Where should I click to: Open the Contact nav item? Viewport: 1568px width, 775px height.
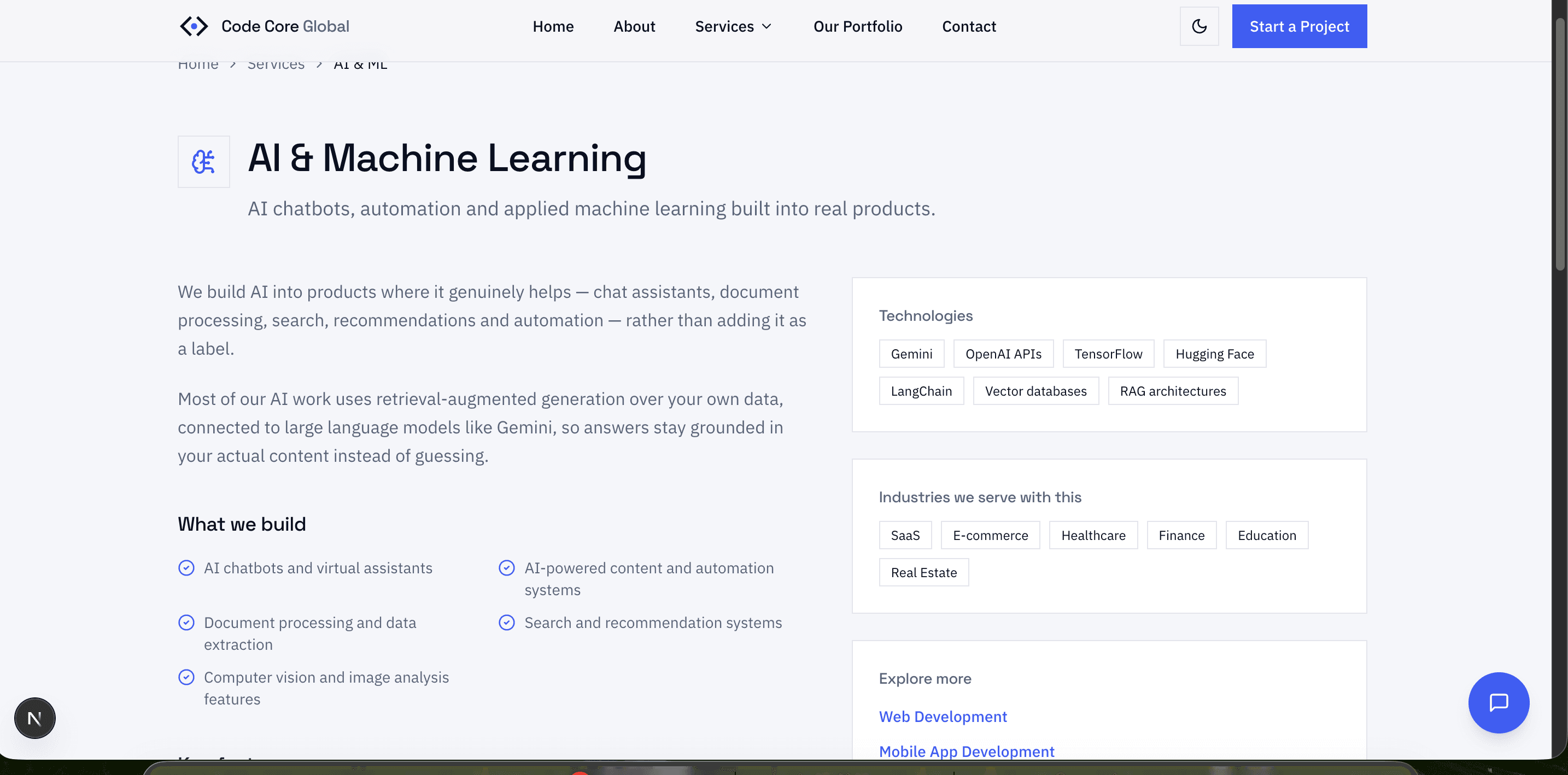click(968, 26)
